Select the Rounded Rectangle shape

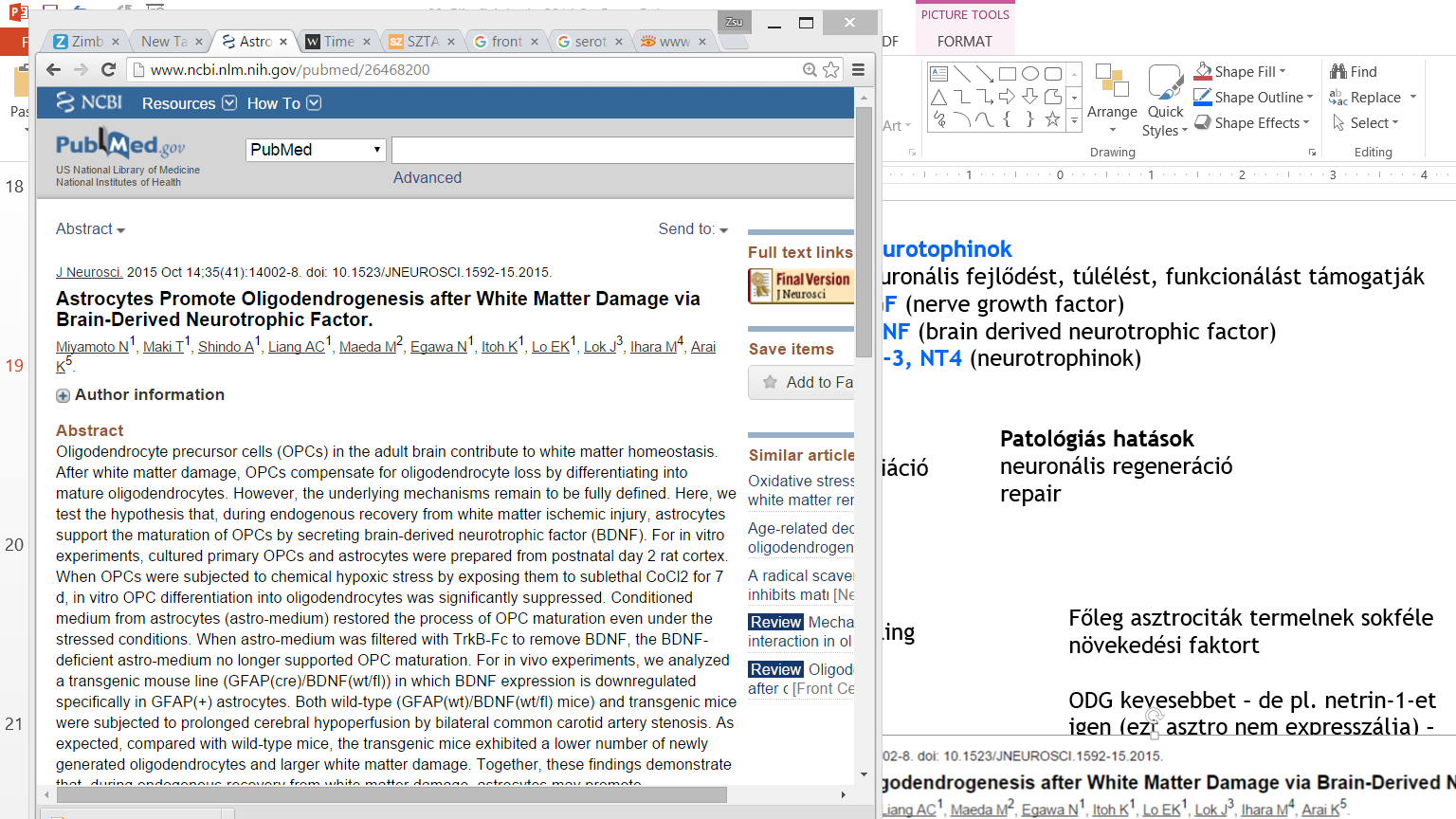click(1052, 74)
